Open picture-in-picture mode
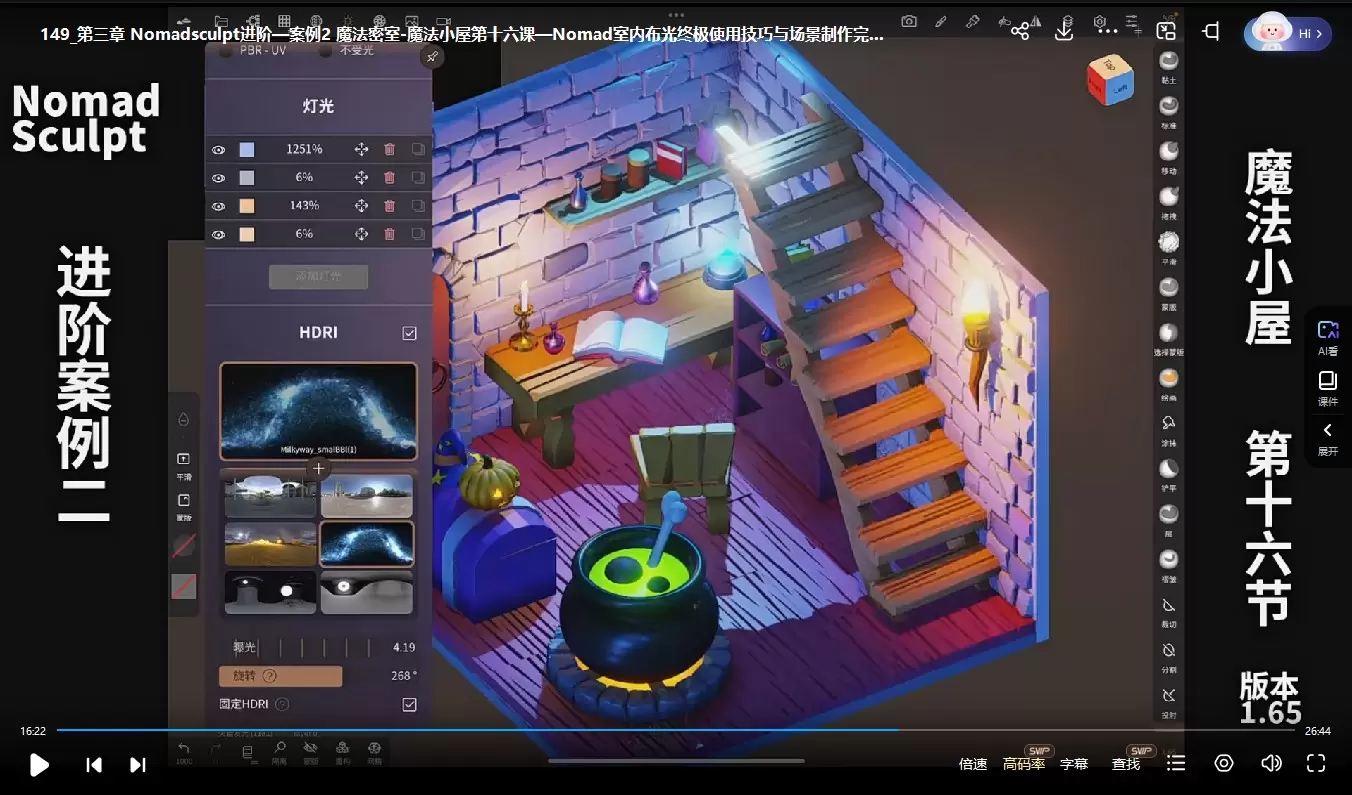This screenshot has height=795, width=1352. coord(1166,32)
